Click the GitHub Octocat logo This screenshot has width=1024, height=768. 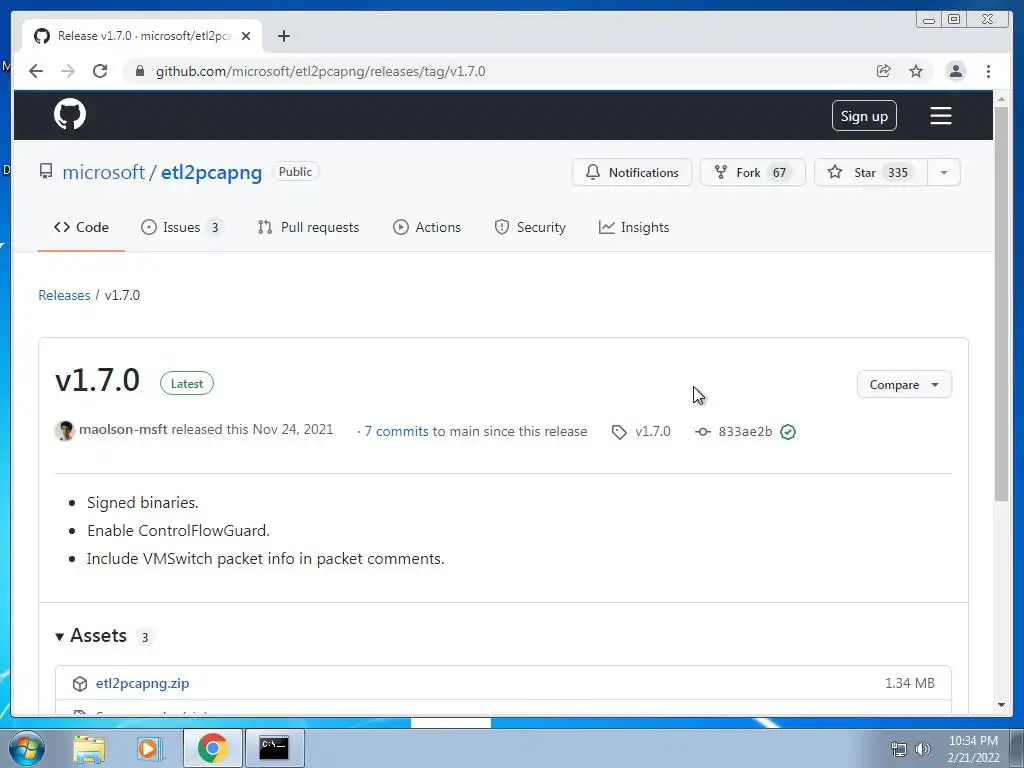click(70, 115)
